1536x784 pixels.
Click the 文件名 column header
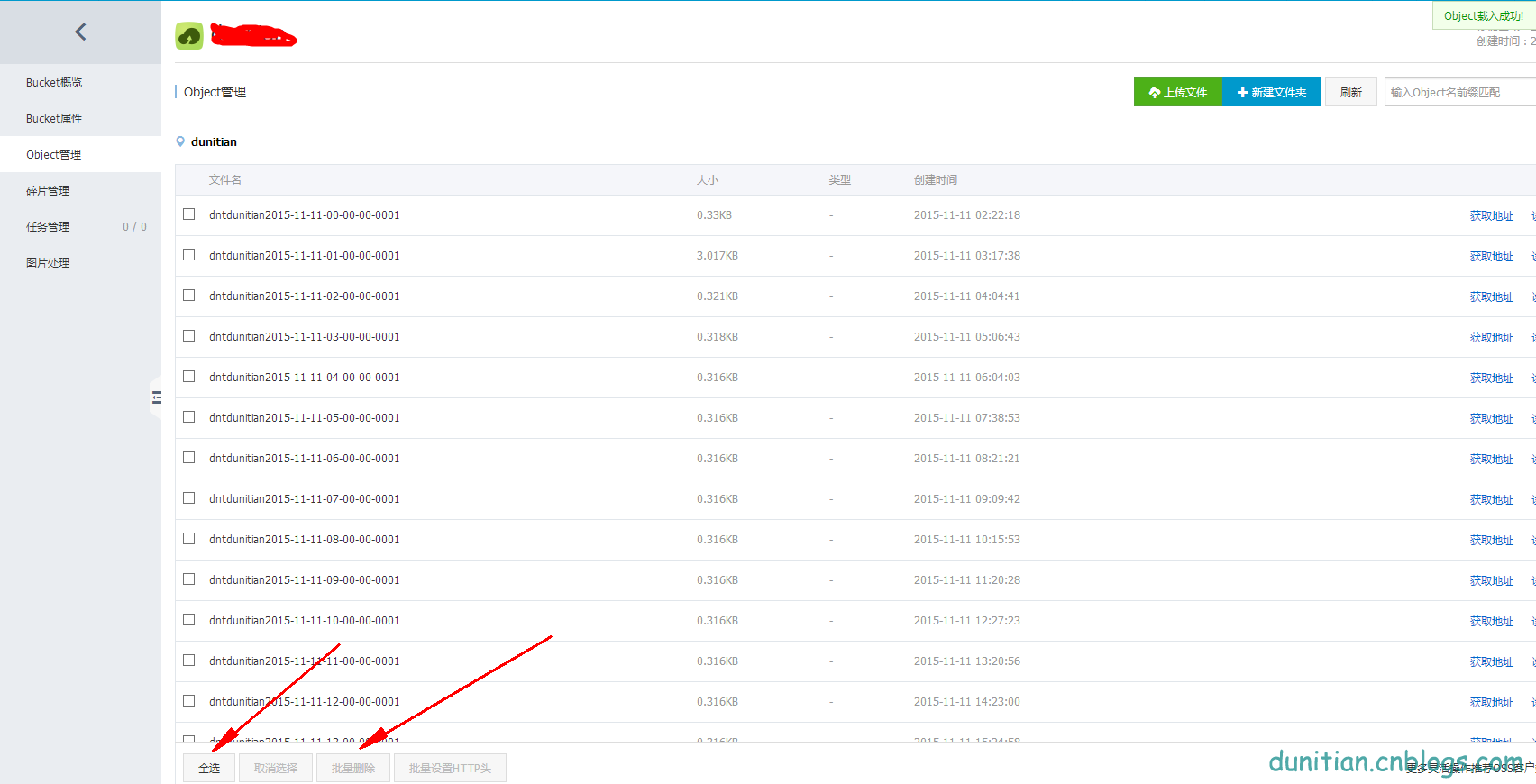(x=225, y=180)
